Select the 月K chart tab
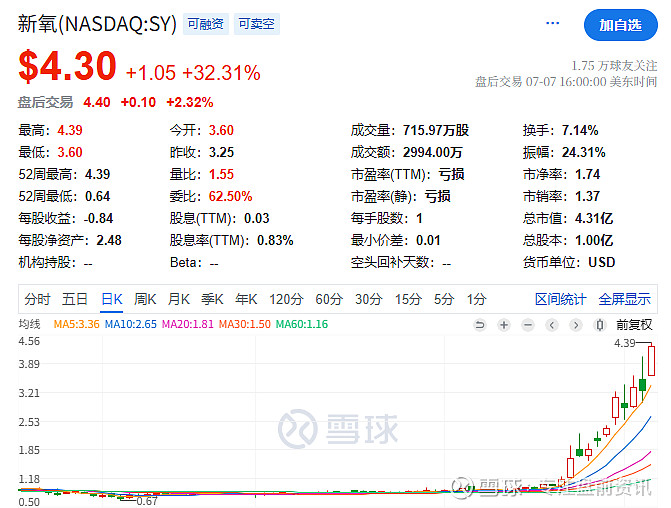Viewport: 671px width, 508px height. (178, 299)
